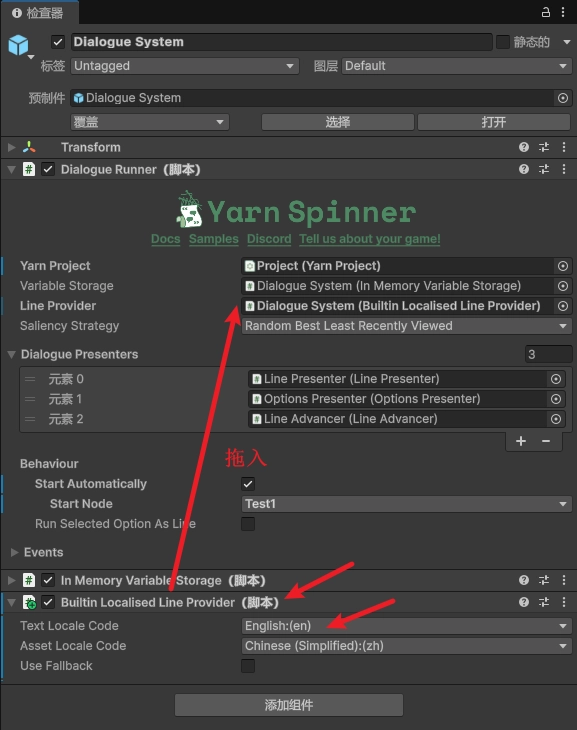
Task: Click GameObject name field Dialogue System
Action: click(x=281, y=42)
